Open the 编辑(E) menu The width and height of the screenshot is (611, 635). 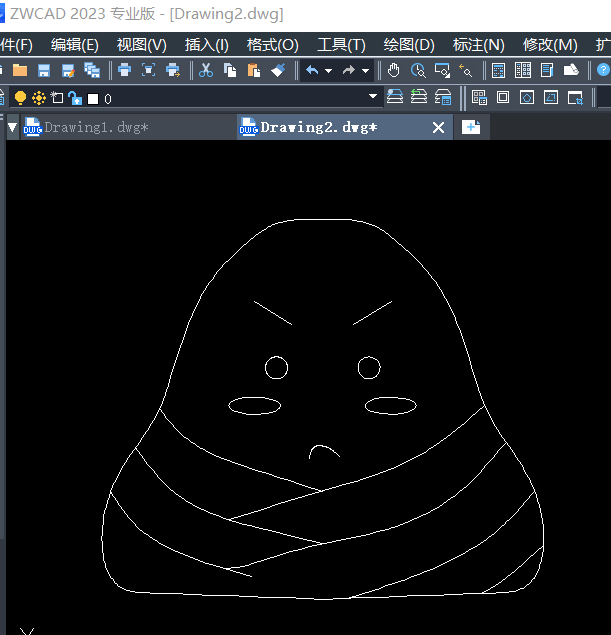[75, 45]
